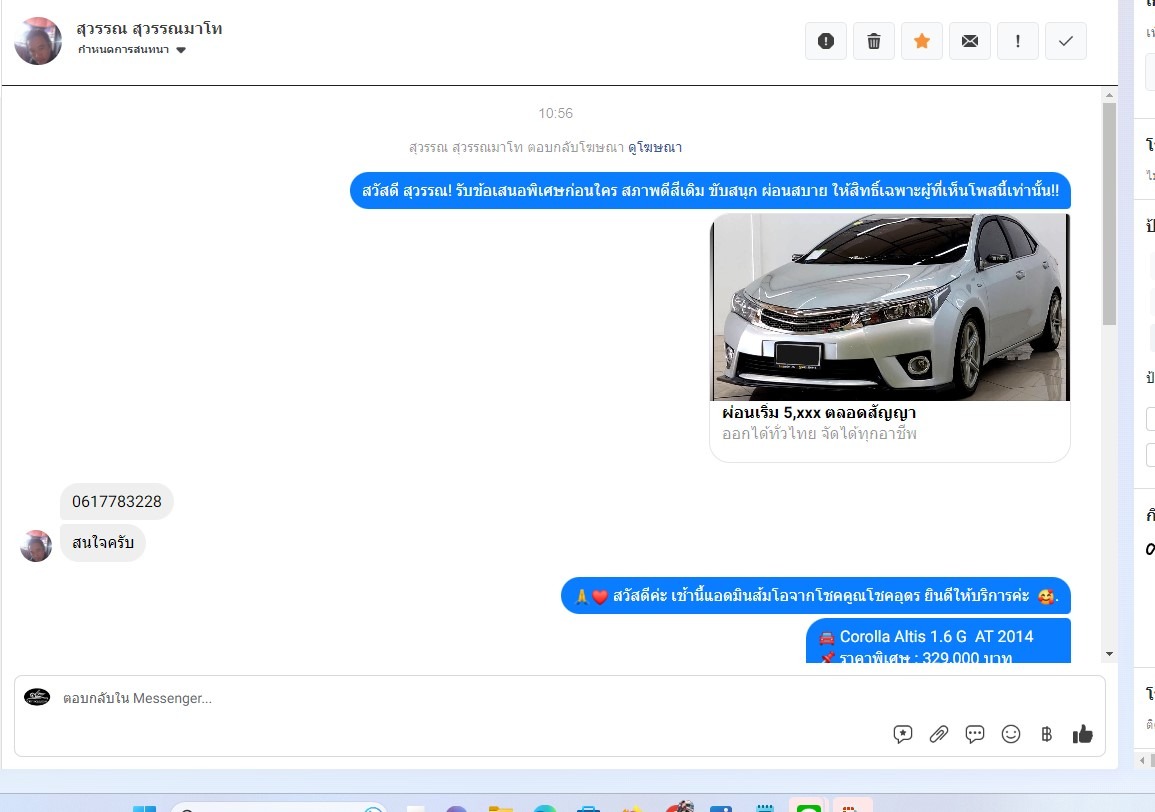
Task: Flag conversation with exclamation mark icon
Action: point(1018,41)
